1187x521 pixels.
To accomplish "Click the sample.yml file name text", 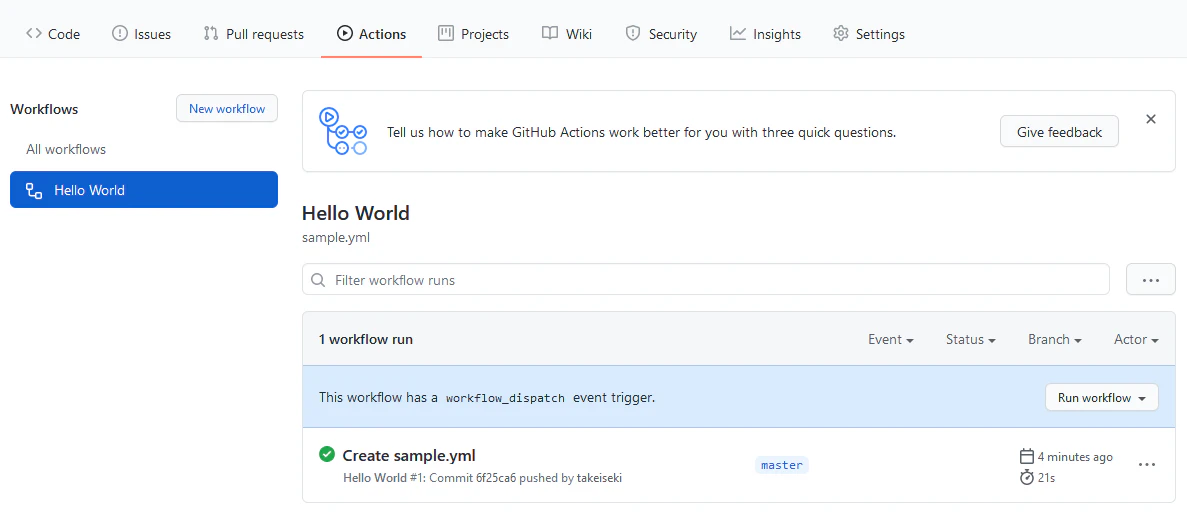I will point(336,237).
